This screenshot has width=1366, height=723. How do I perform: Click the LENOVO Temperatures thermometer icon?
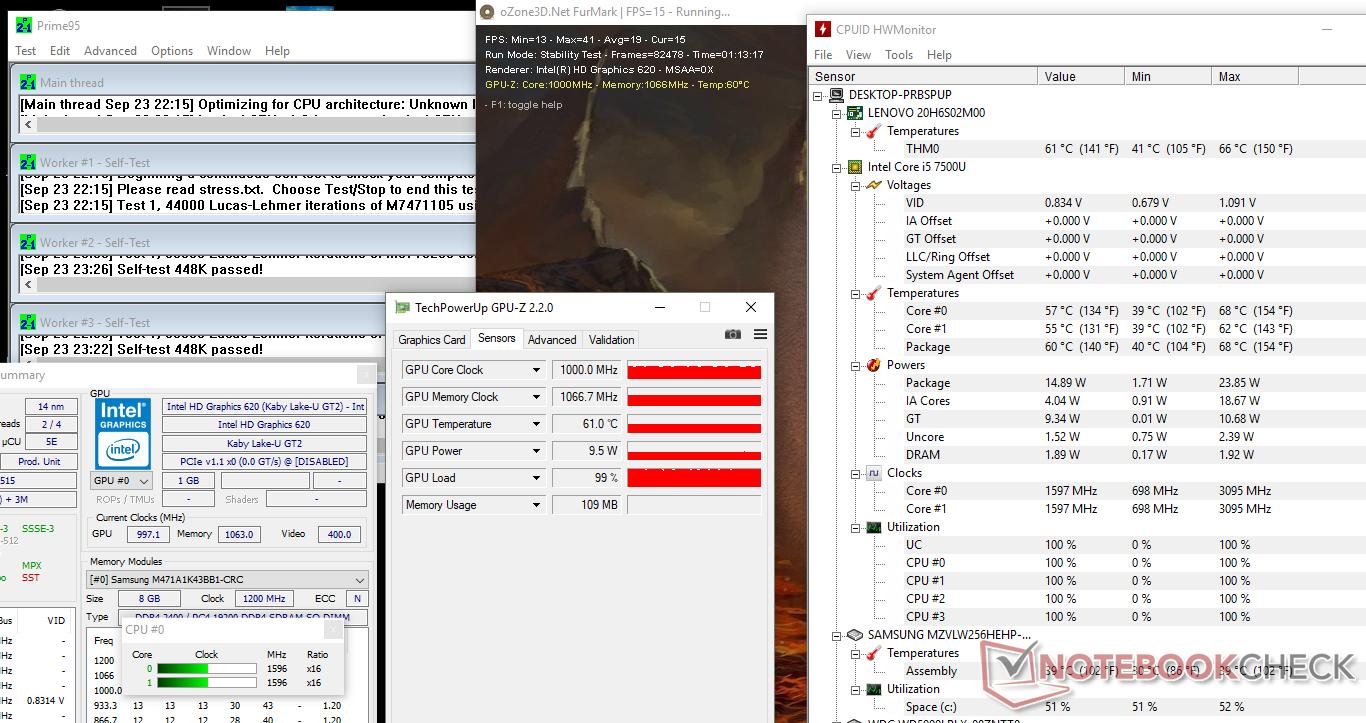click(x=873, y=131)
